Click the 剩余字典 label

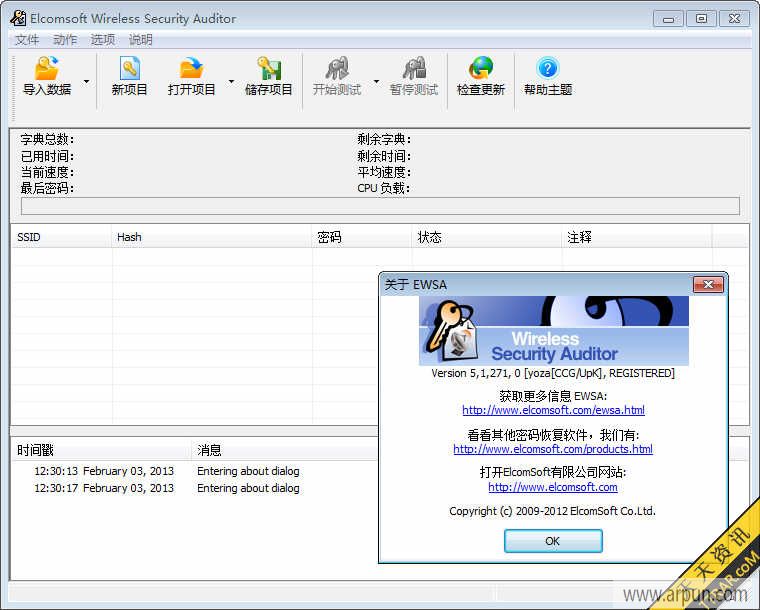click(384, 140)
